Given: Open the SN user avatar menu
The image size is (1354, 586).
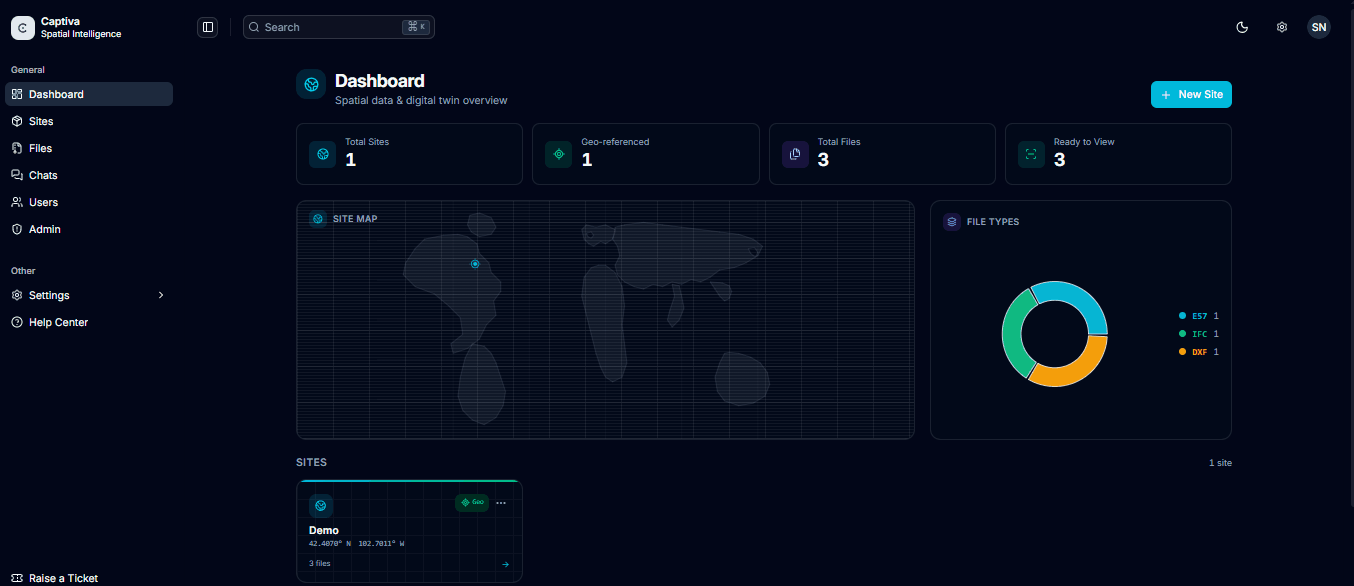Looking at the screenshot, I should click(1319, 27).
